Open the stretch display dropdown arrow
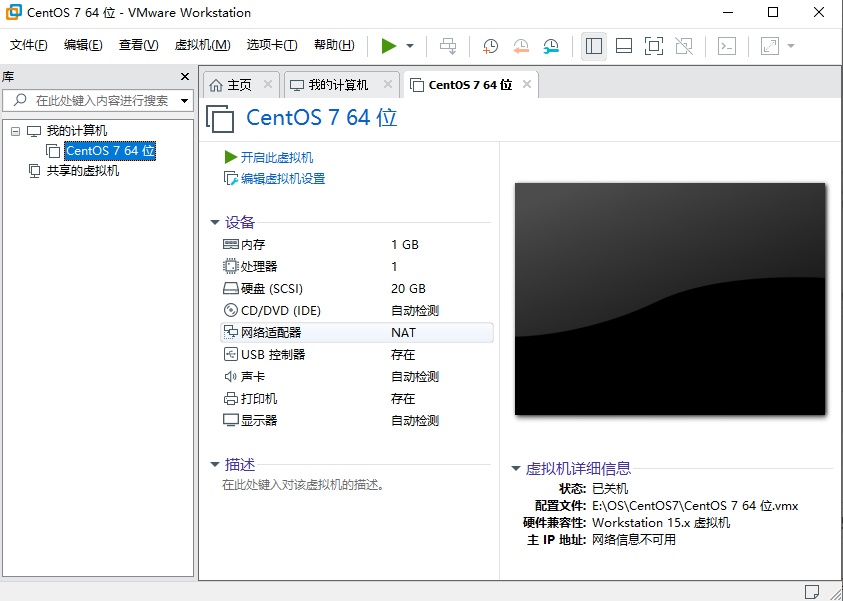Screen dimensions: 843x601 coord(791,46)
